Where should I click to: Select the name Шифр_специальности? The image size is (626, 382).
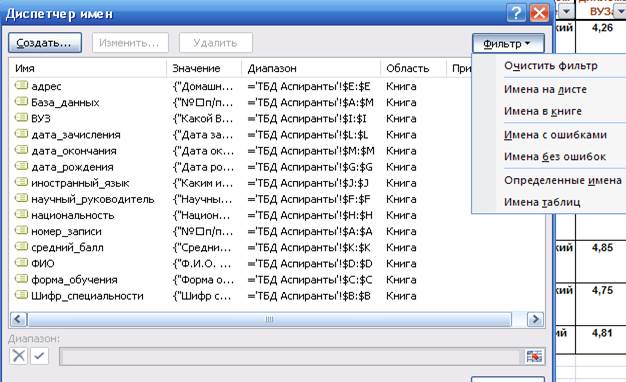pyautogui.click(x=87, y=296)
